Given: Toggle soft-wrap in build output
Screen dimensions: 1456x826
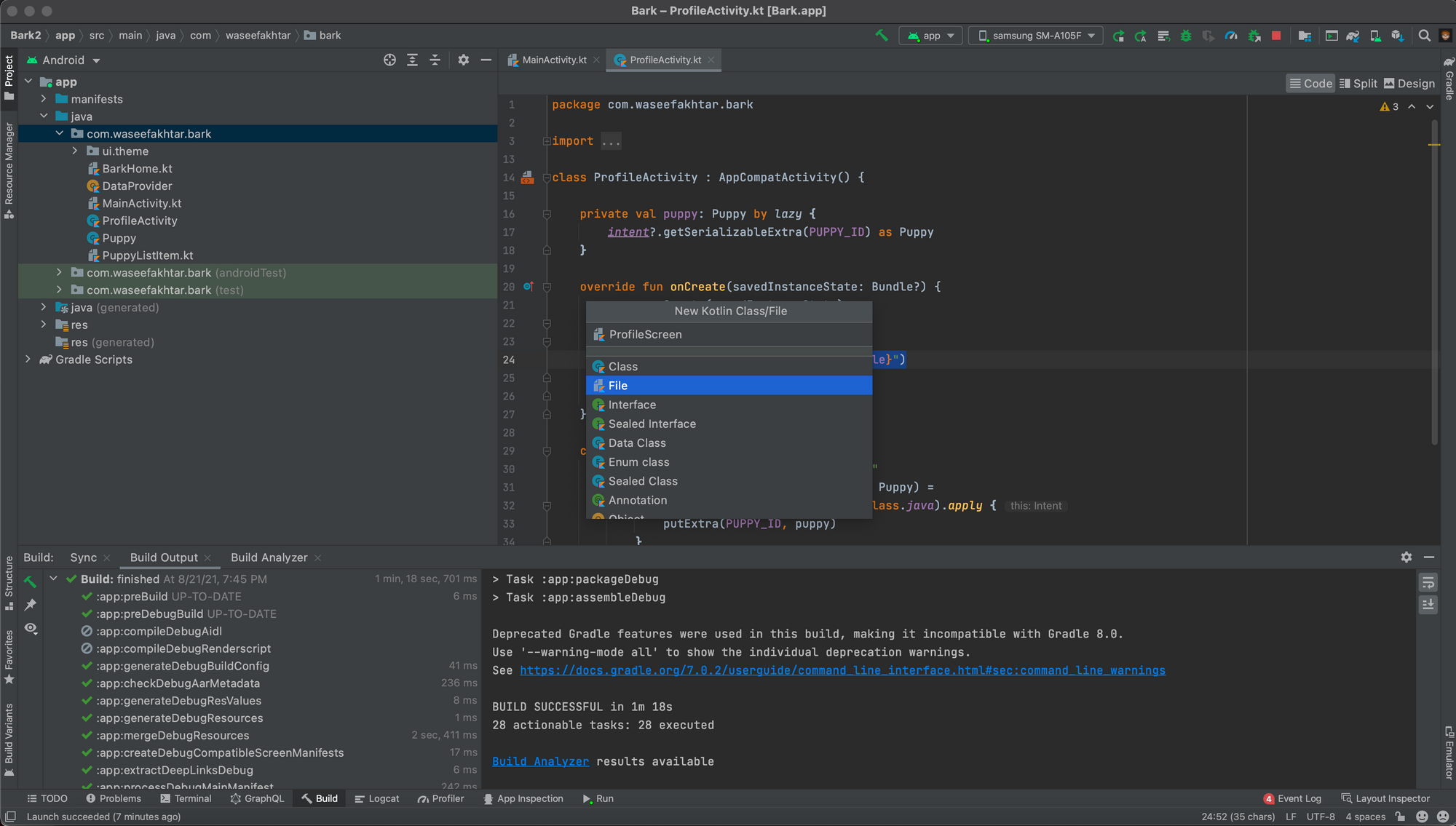Looking at the screenshot, I should 1428,582.
